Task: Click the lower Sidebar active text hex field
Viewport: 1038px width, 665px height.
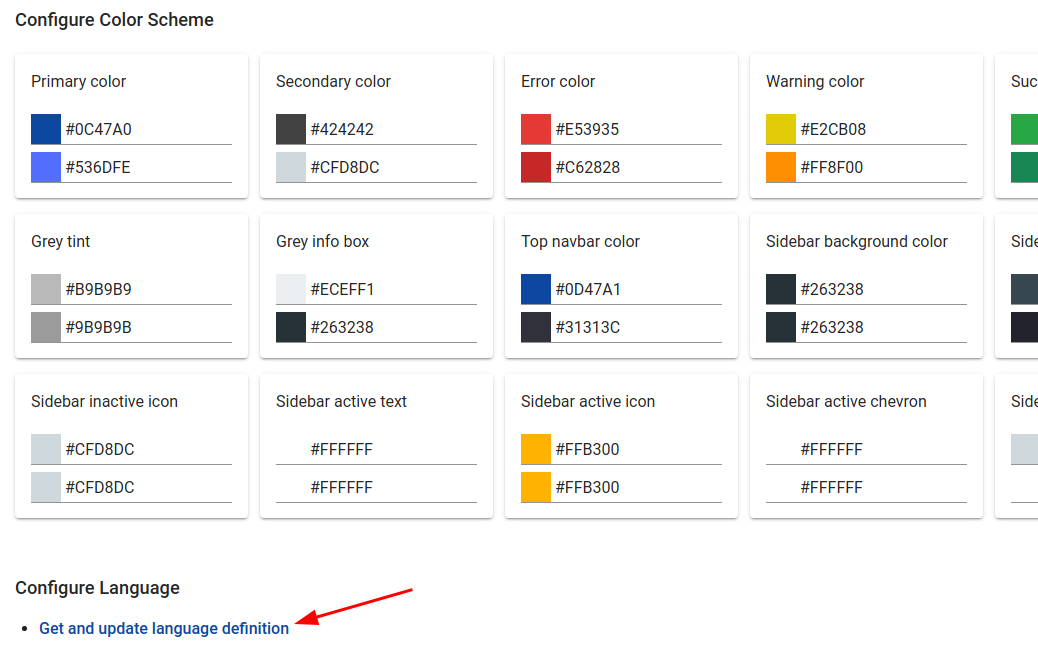Action: click(x=391, y=488)
